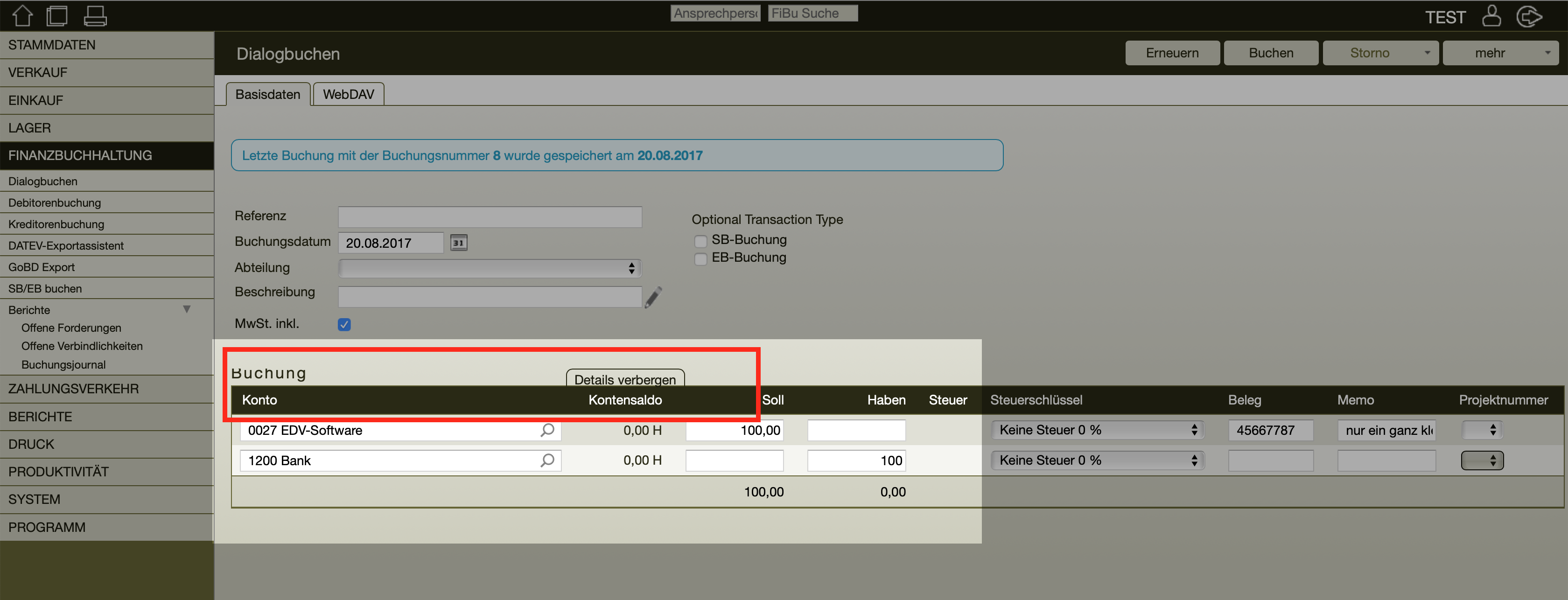This screenshot has height=600, width=1568.
Task: Open the ZAHLUNGSVERKEHR menu
Action: tap(106, 389)
